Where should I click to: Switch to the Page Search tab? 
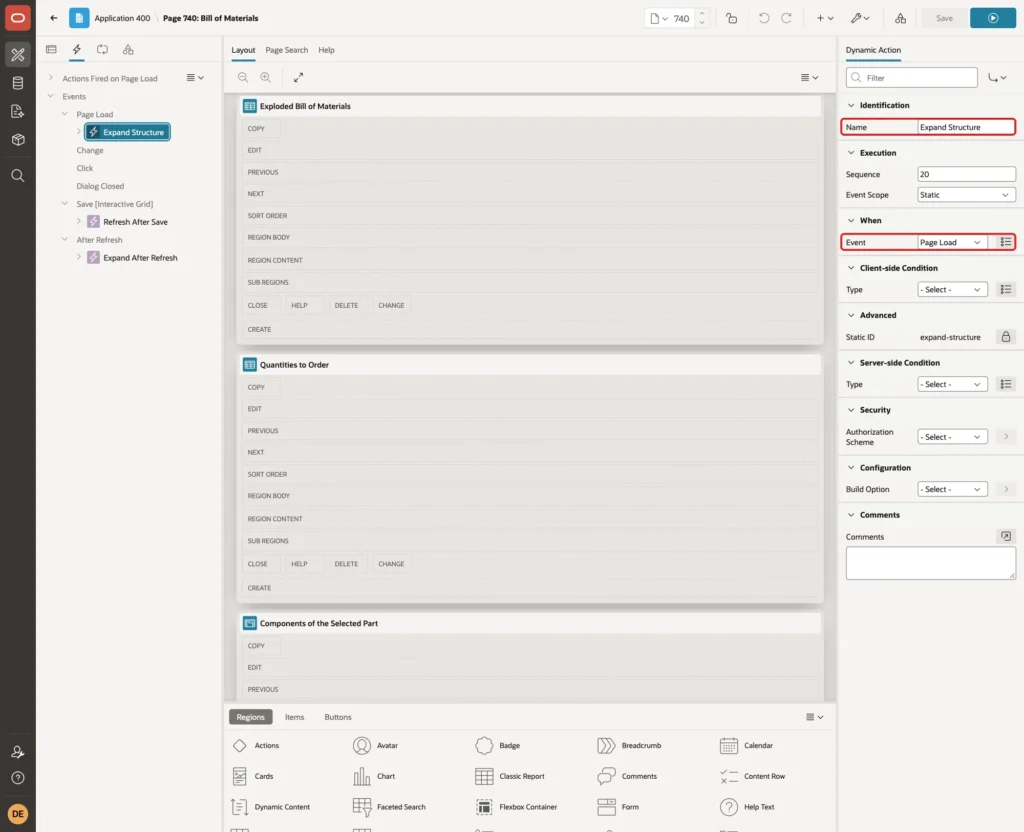286,50
